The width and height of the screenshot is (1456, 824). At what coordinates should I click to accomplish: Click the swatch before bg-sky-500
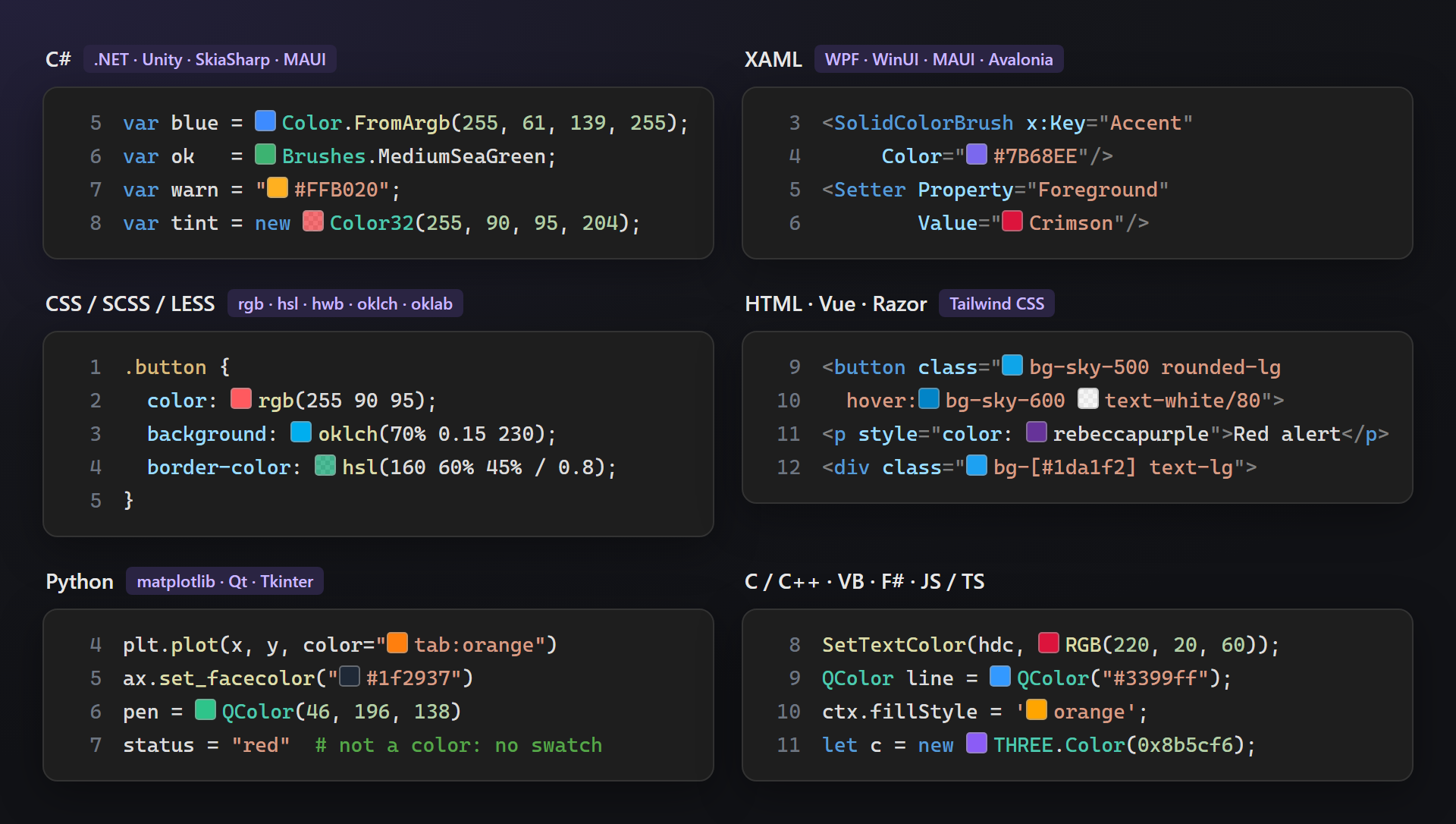(1012, 366)
